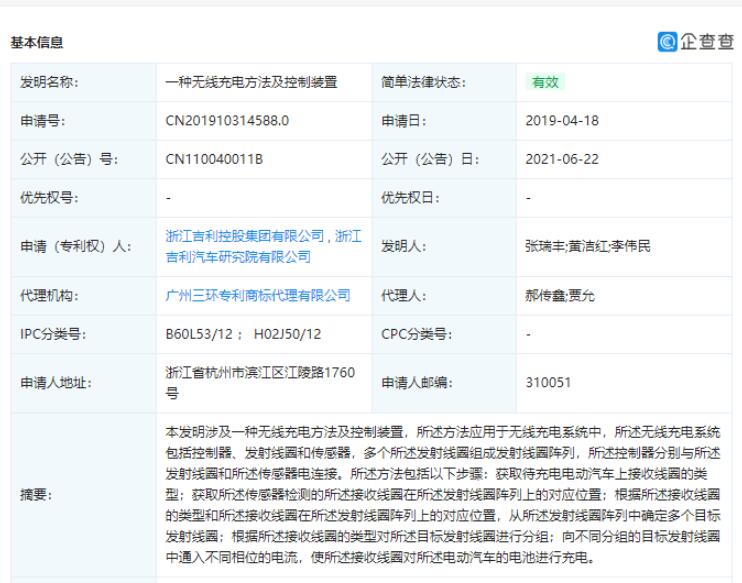Click the 发明名称 label cell
The width and height of the screenshot is (742, 583).
tap(84, 82)
